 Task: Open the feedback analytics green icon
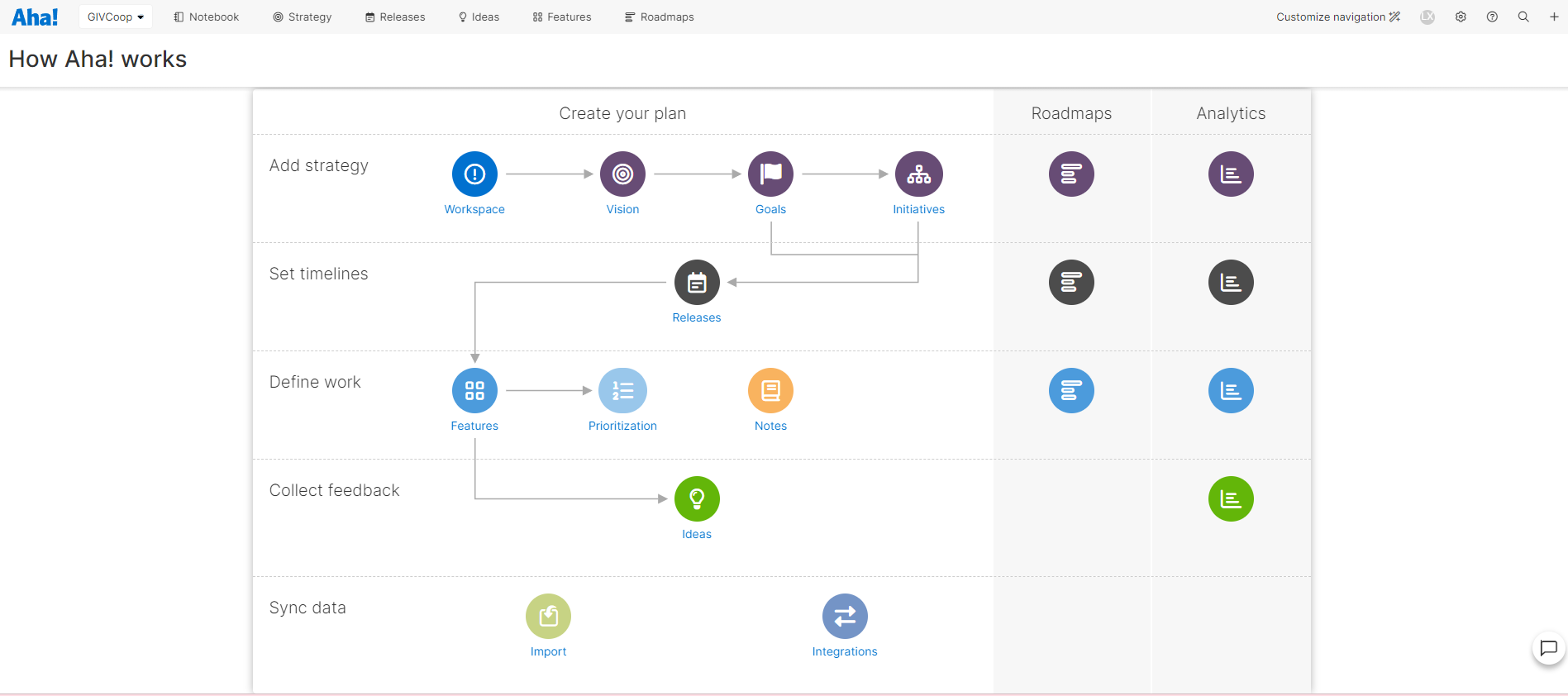click(1231, 498)
